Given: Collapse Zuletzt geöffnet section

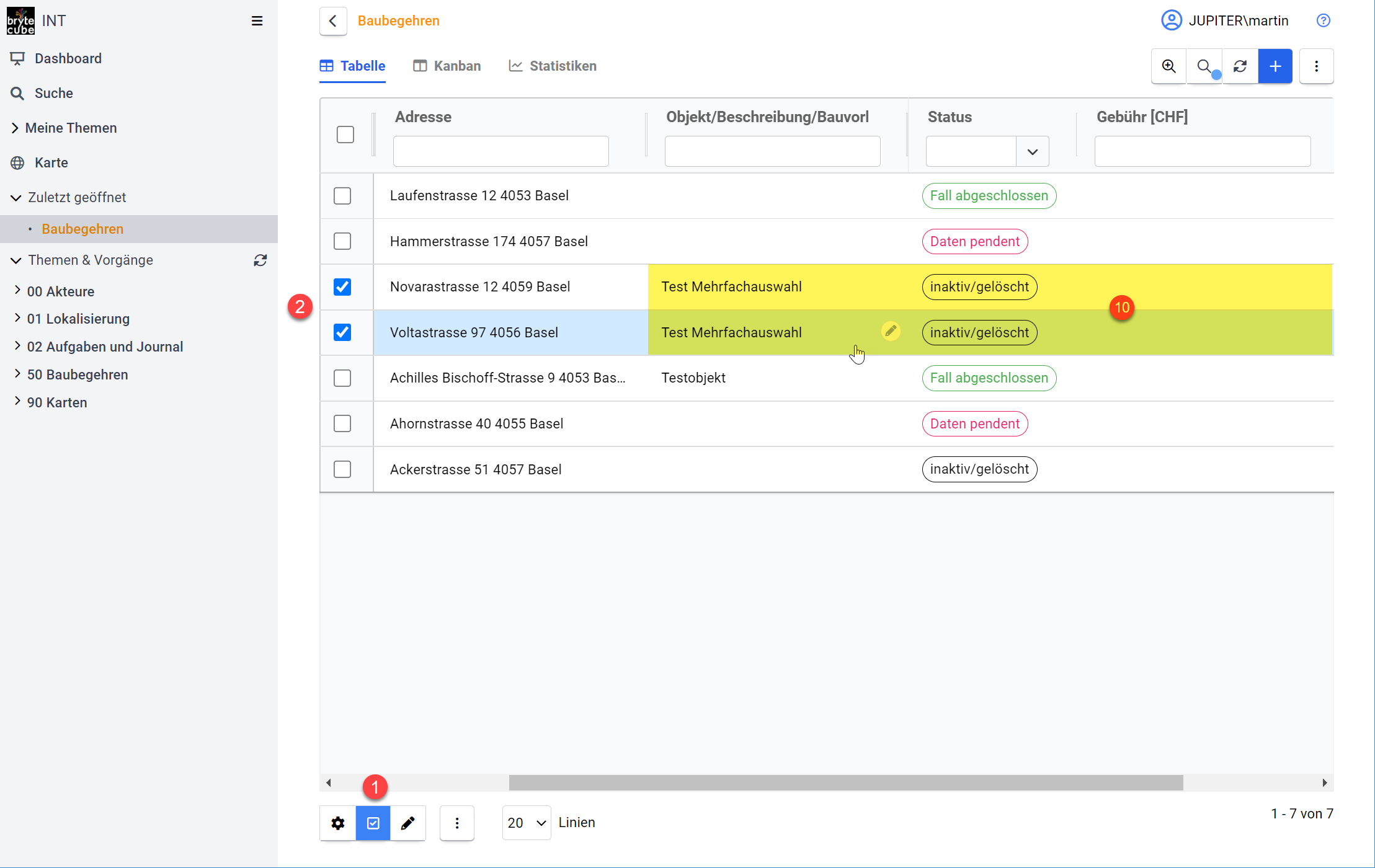Looking at the screenshot, I should [16, 197].
